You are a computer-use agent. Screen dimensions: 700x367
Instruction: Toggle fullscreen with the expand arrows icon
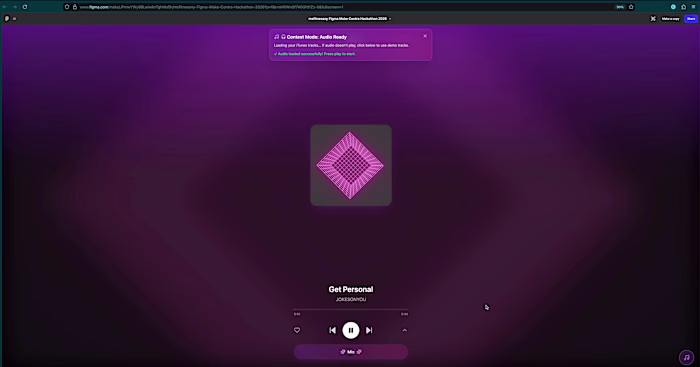(x=653, y=19)
